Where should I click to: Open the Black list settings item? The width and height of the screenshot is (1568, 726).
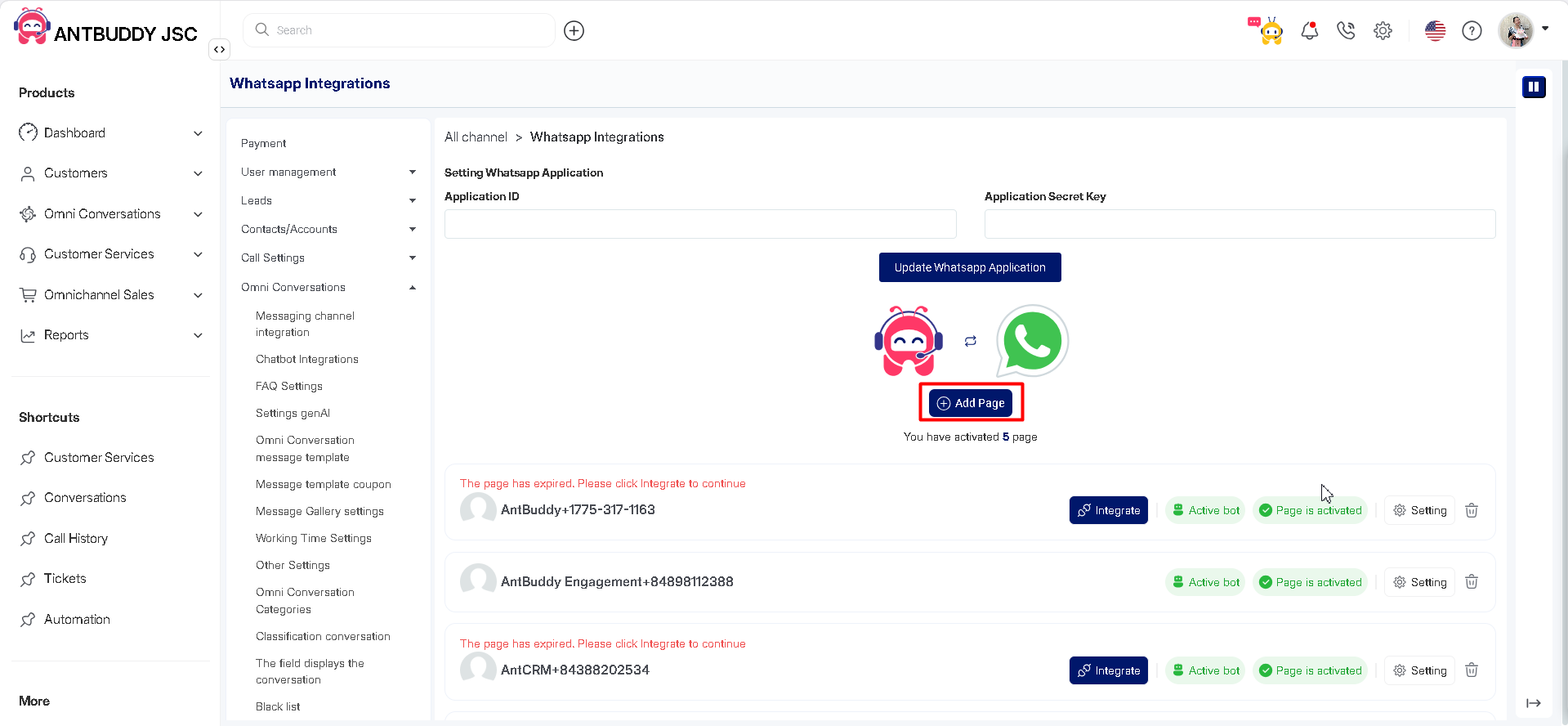[x=278, y=706]
